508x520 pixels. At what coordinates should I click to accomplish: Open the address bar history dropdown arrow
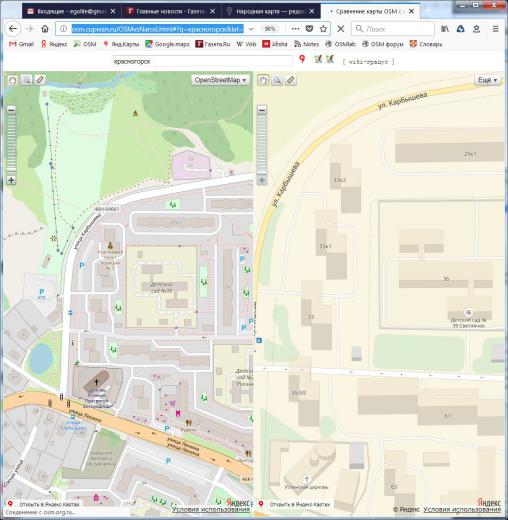pyautogui.click(x=251, y=29)
